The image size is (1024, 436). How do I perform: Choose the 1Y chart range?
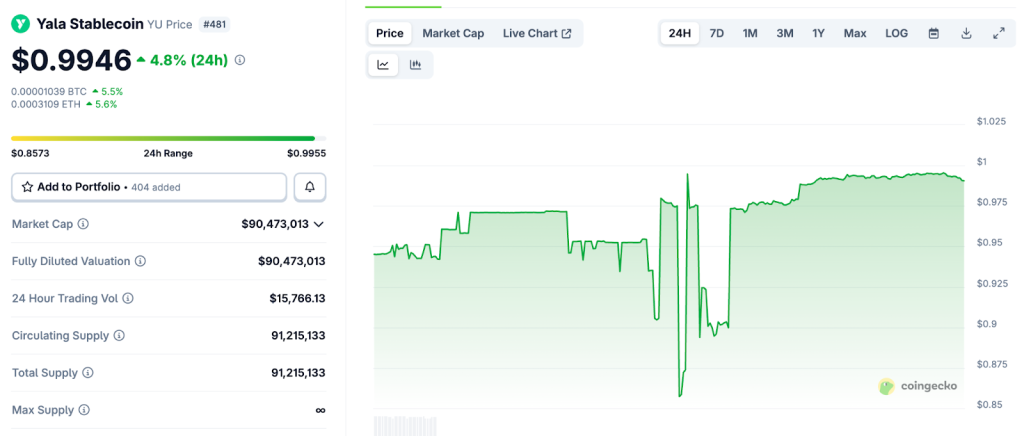coord(818,33)
